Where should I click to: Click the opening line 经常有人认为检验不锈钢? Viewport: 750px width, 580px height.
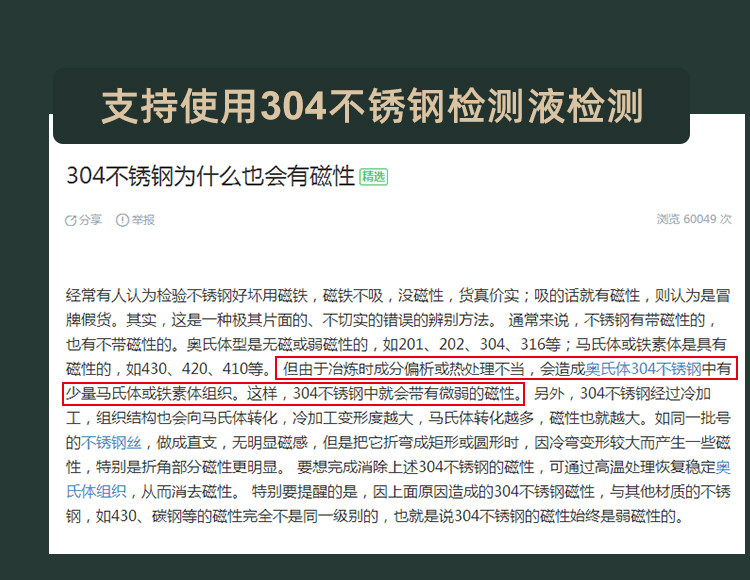pos(398,296)
